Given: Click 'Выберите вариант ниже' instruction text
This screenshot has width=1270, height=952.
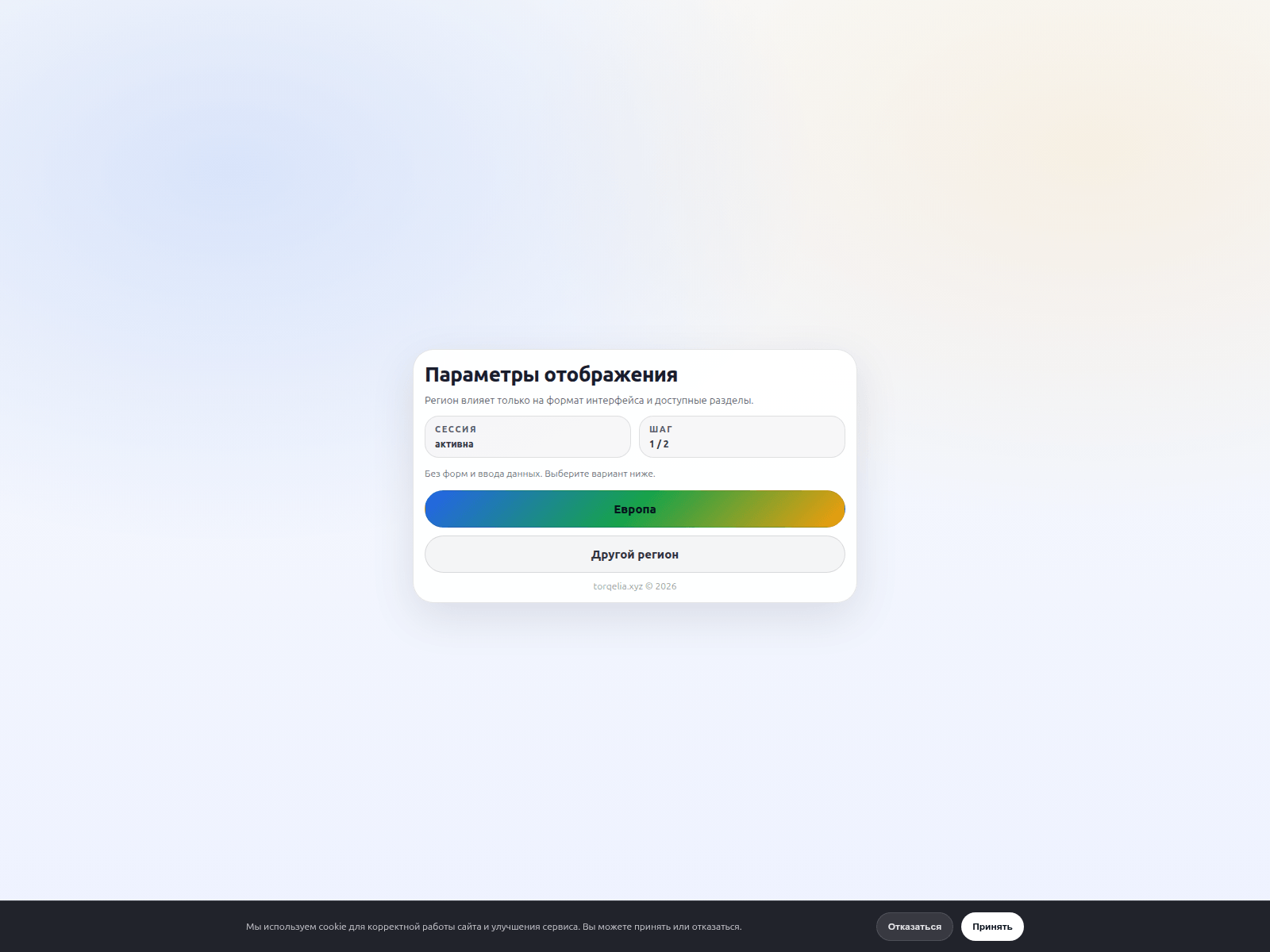Looking at the screenshot, I should pyautogui.click(x=600, y=474).
